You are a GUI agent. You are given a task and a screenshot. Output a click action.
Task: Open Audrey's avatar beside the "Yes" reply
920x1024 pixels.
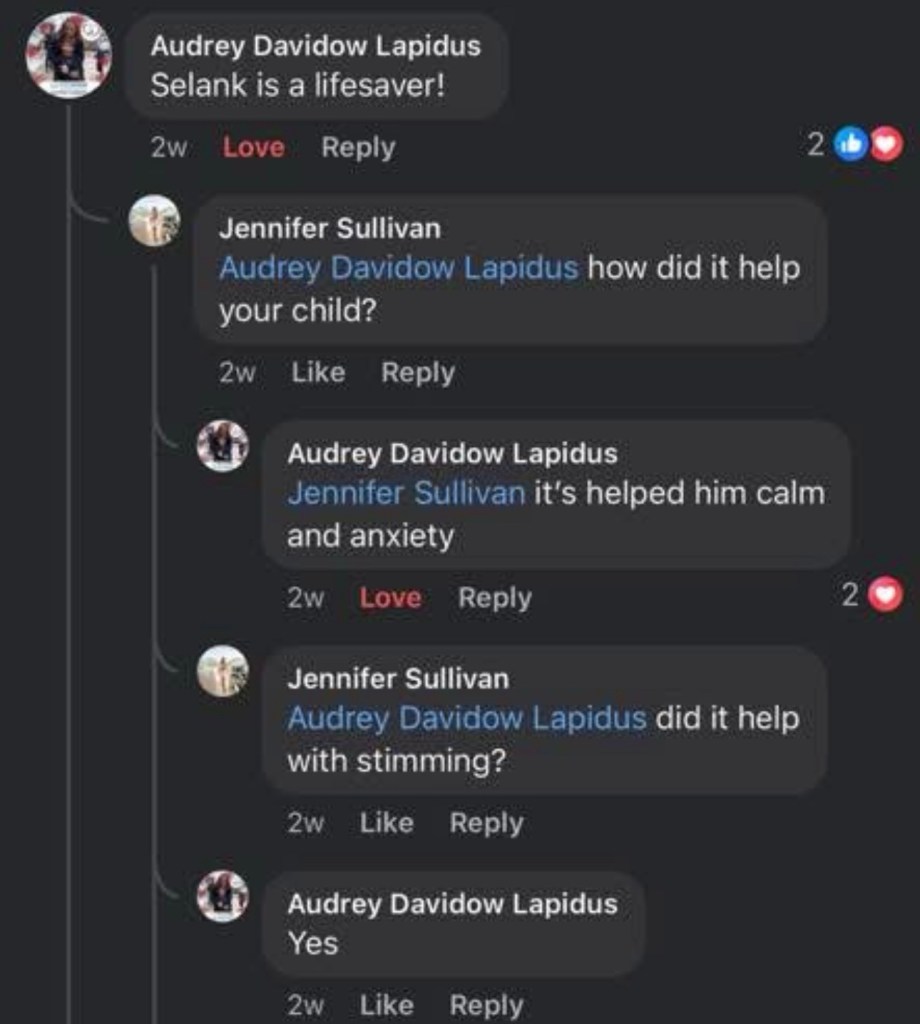[222, 896]
